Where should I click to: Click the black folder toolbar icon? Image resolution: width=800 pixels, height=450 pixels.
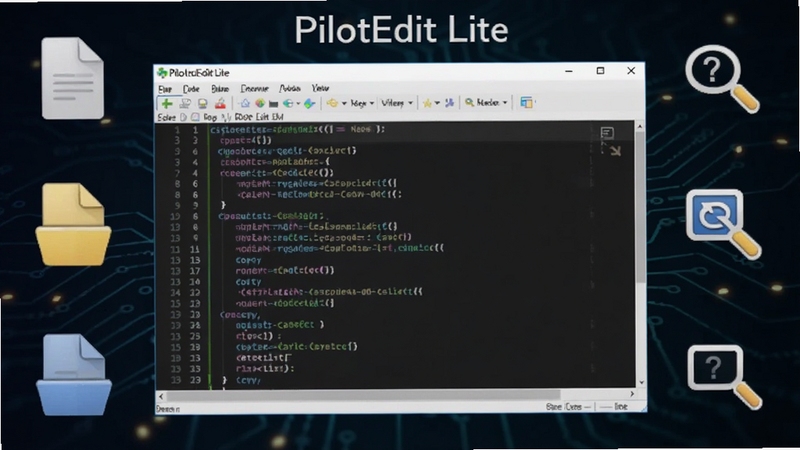[273, 104]
